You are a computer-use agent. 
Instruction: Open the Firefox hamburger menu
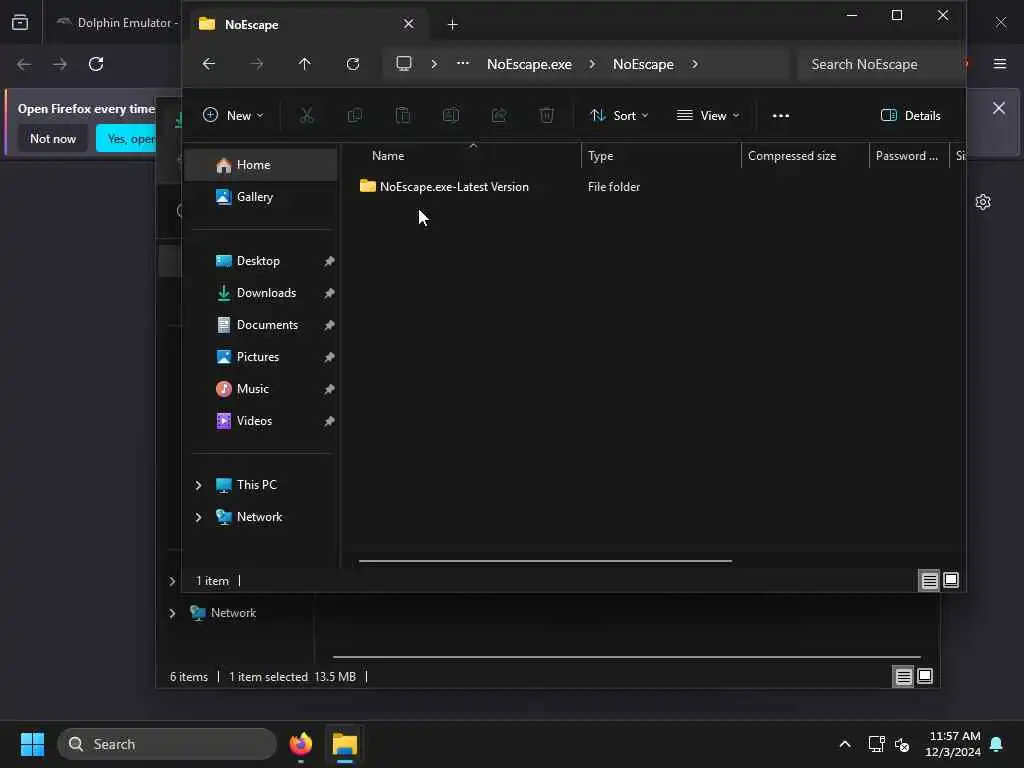coord(1000,64)
